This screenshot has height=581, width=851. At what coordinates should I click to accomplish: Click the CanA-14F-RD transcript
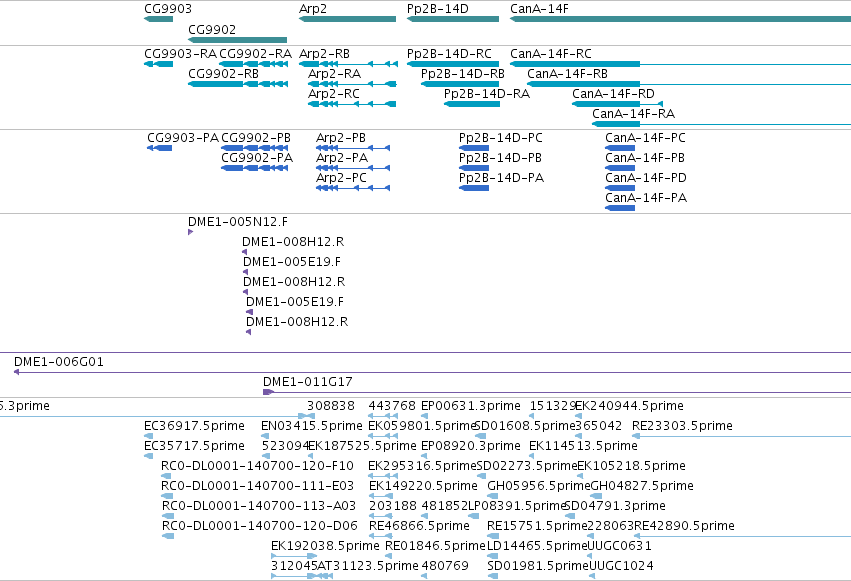(618, 104)
